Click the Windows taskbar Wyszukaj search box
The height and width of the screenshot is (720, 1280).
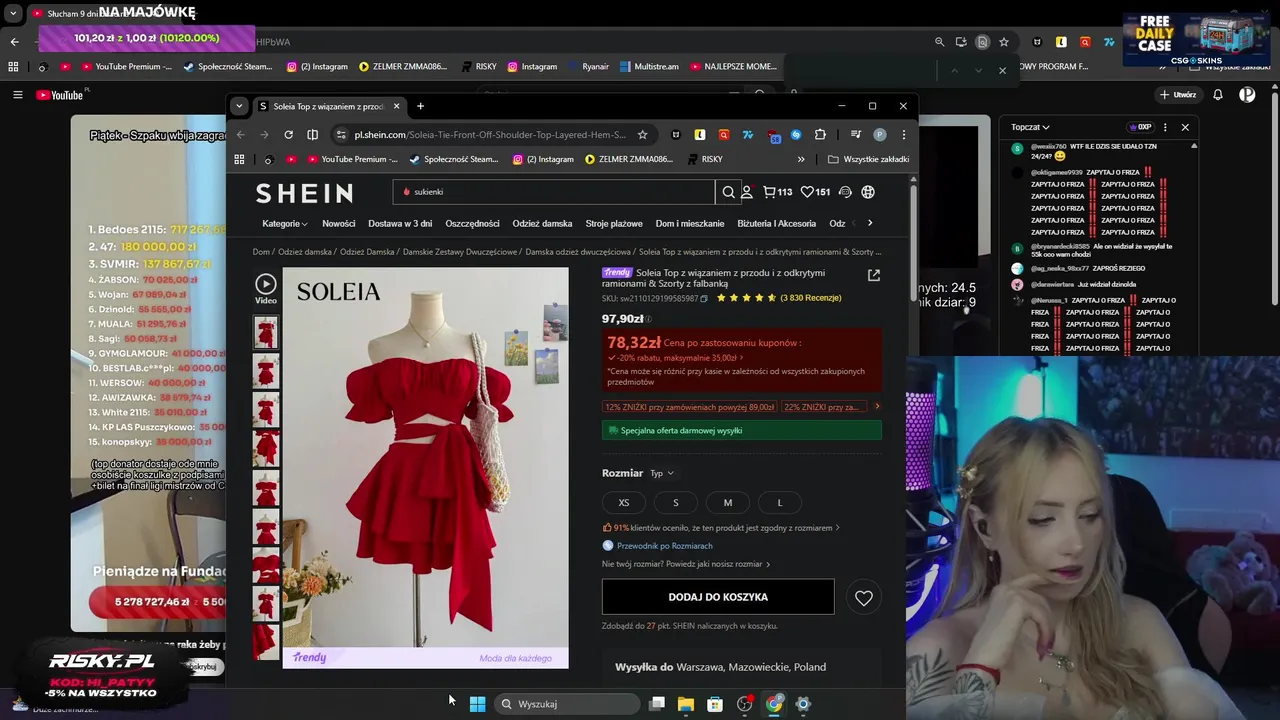click(x=566, y=704)
